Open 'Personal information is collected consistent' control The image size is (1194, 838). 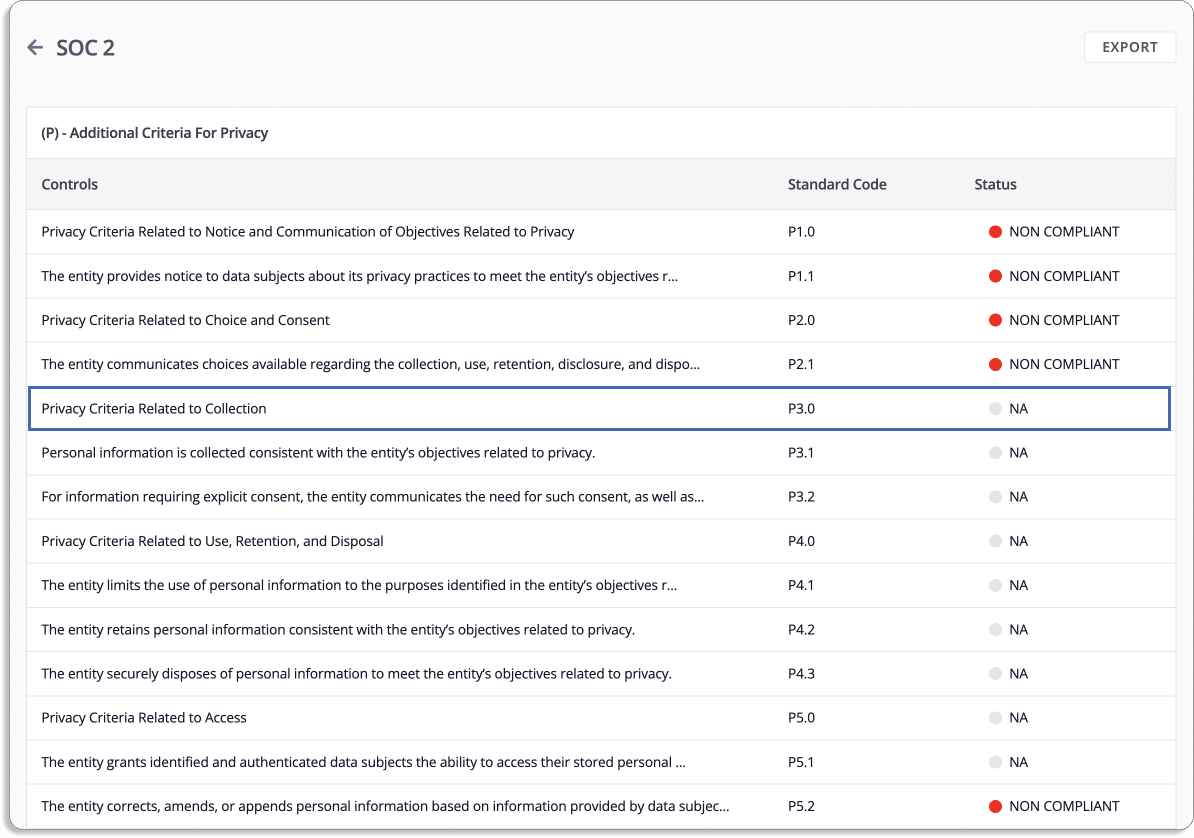[x=318, y=453]
